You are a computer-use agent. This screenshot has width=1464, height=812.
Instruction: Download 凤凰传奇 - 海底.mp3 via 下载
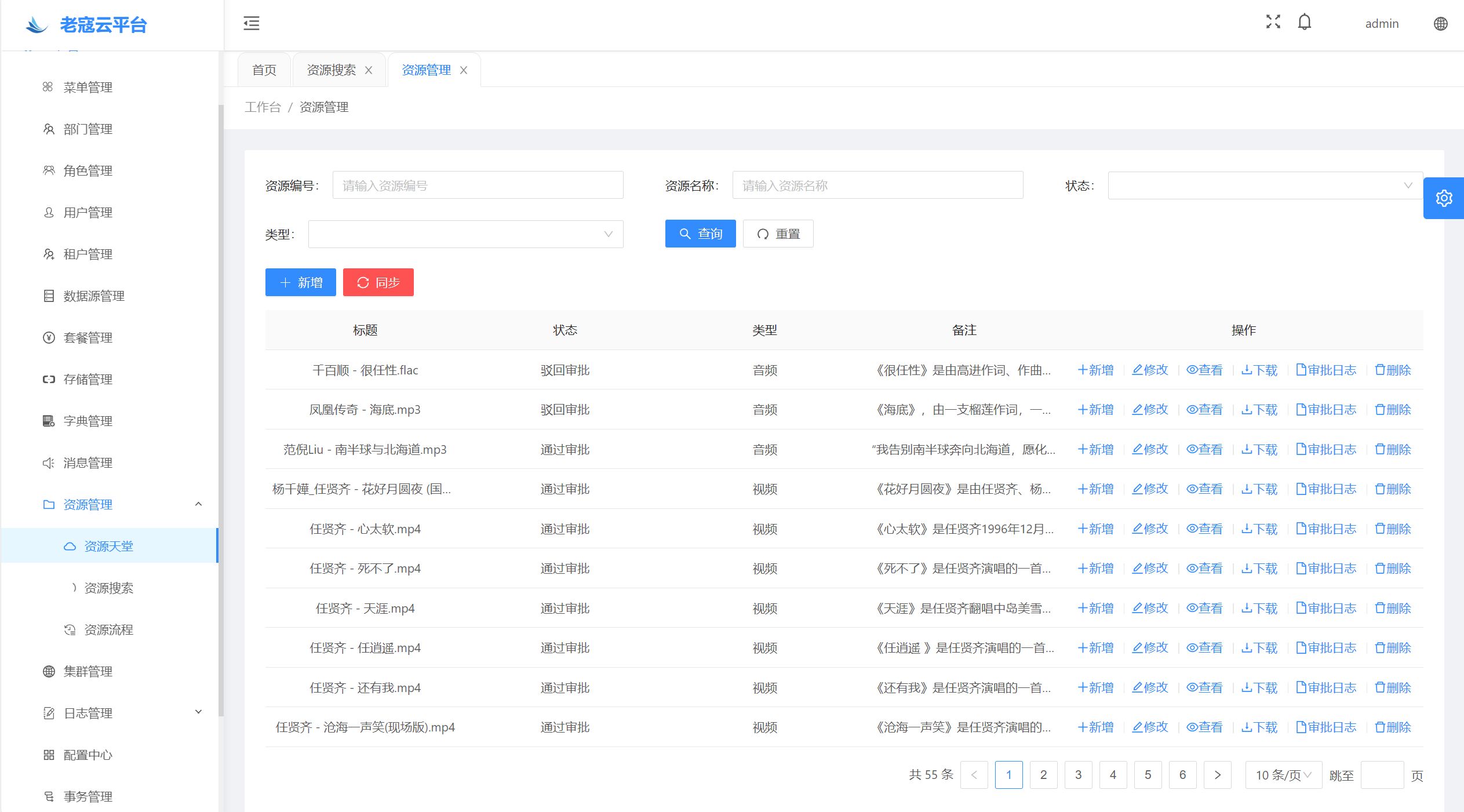coord(1259,410)
